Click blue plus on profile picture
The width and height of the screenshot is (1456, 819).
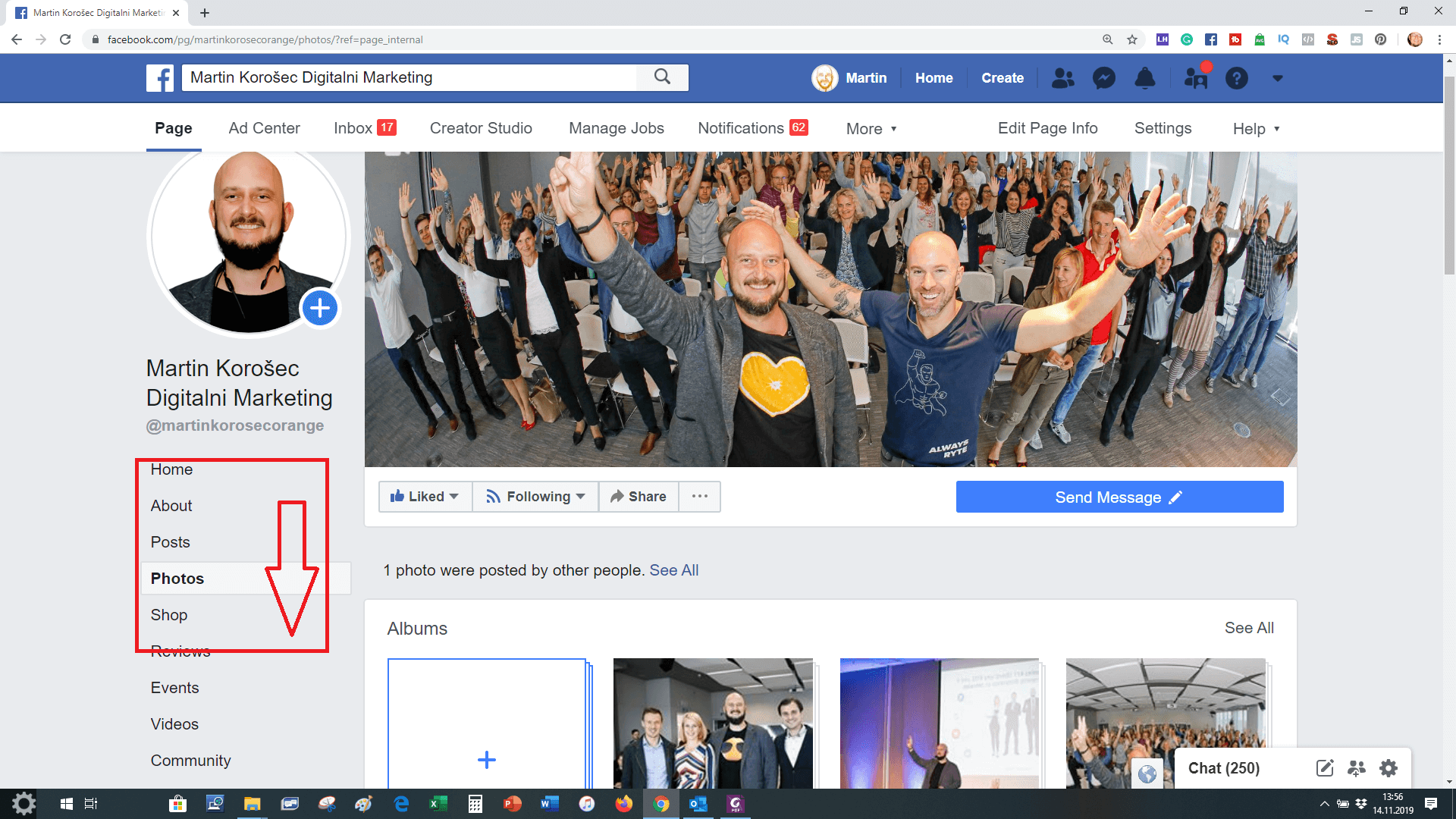320,308
